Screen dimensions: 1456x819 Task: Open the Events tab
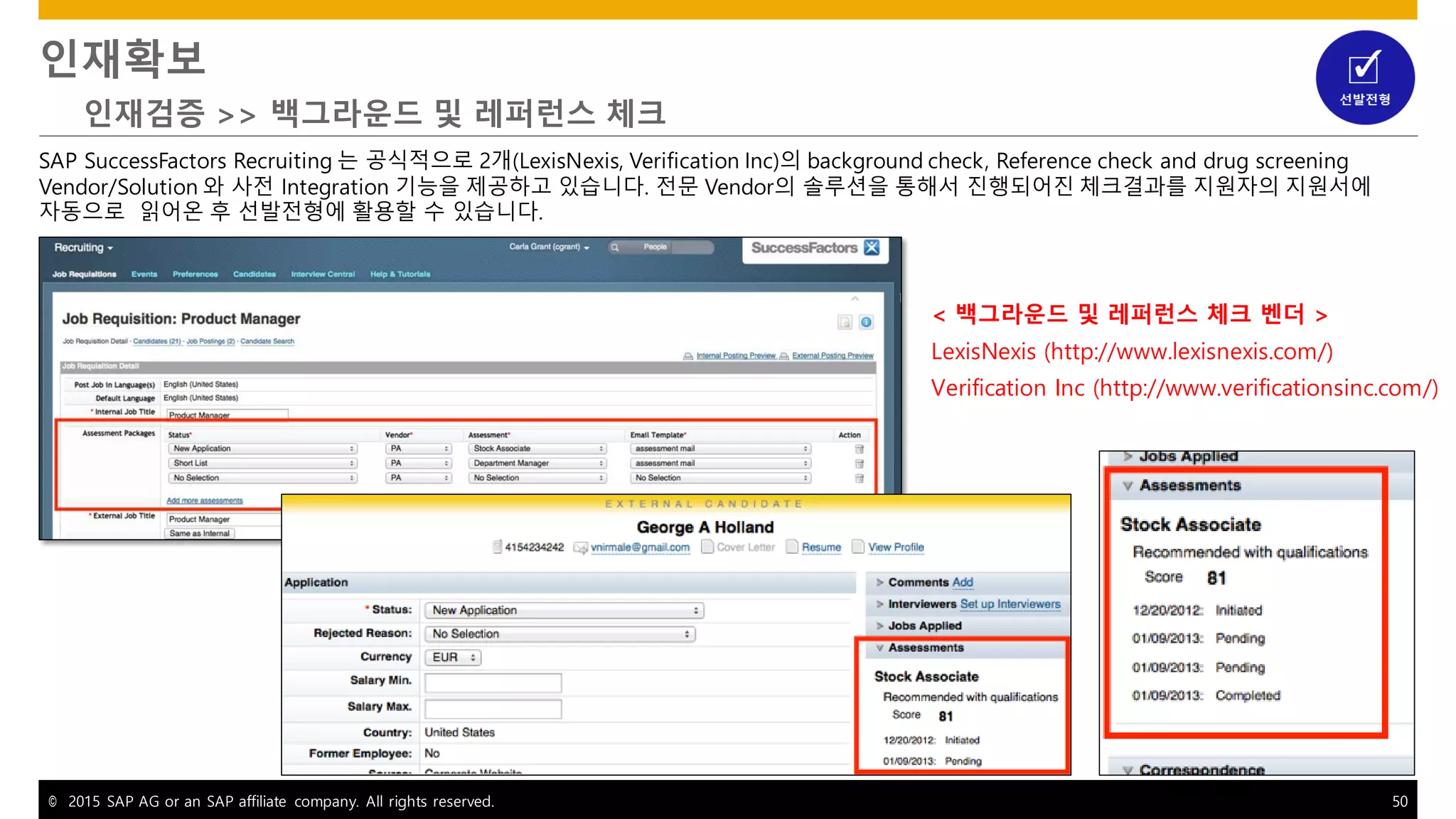point(144,274)
